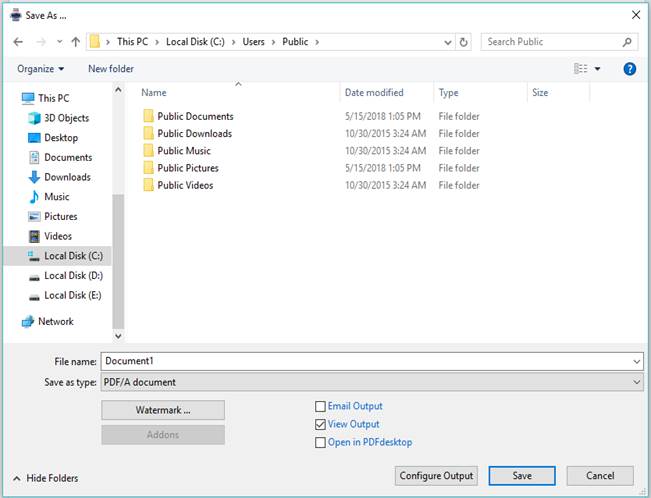Screen dimensions: 651x498
Task: Click the Back navigation arrow
Action: tap(17, 42)
